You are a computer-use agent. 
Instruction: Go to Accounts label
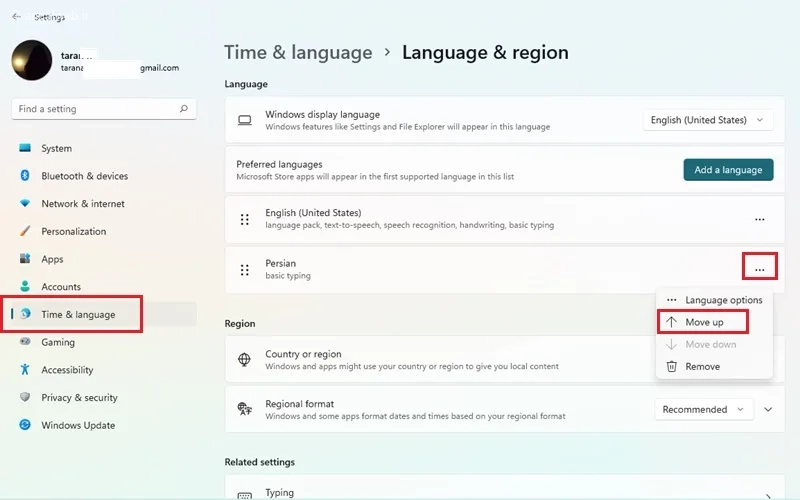61,287
